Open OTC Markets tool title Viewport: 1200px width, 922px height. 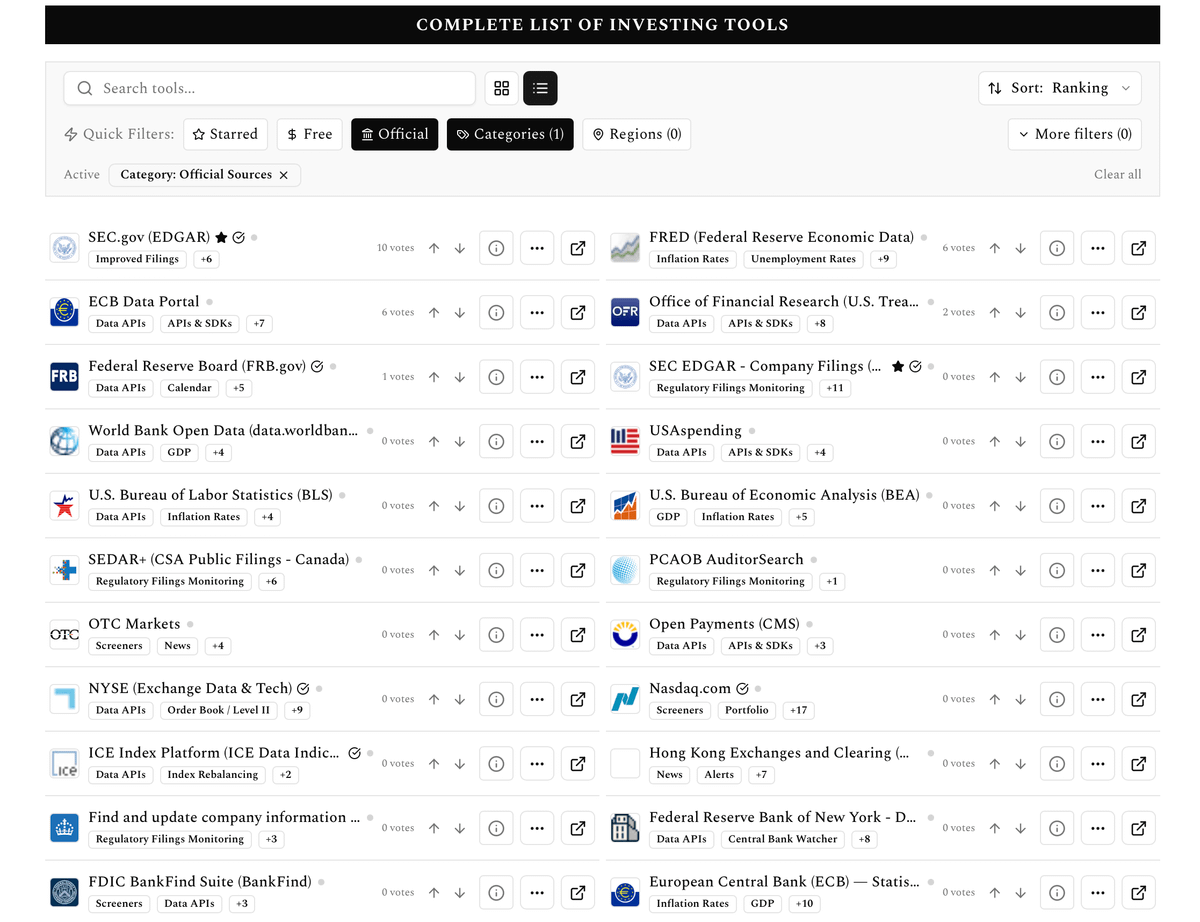134,624
